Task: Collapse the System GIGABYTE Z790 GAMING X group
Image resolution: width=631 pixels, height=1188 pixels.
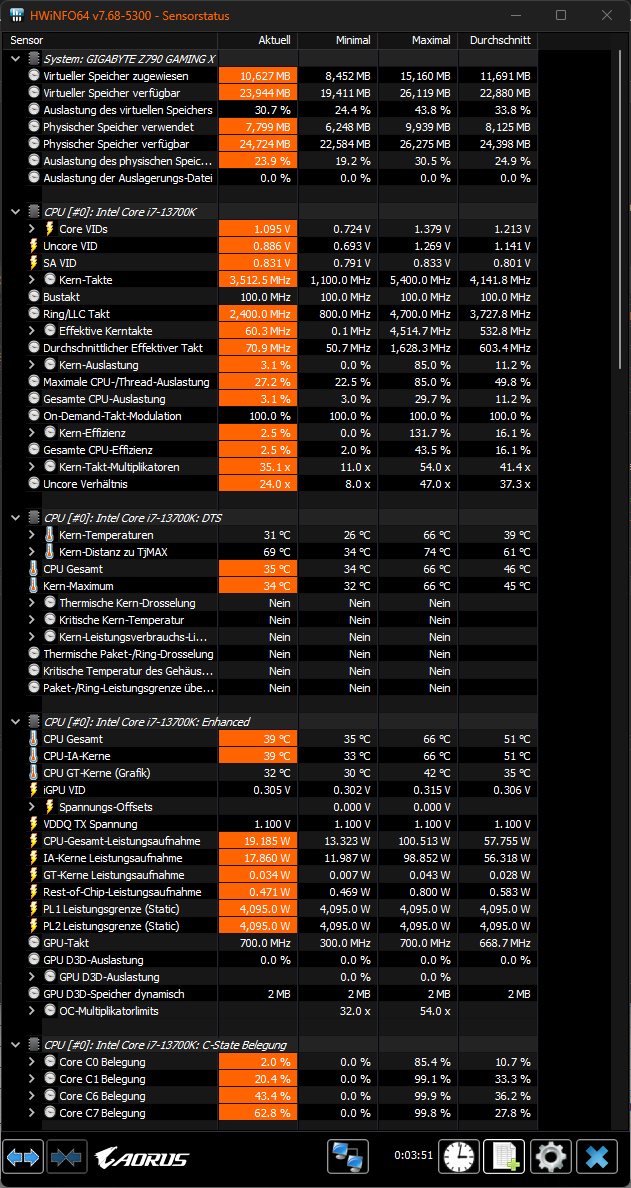Action: coord(16,58)
